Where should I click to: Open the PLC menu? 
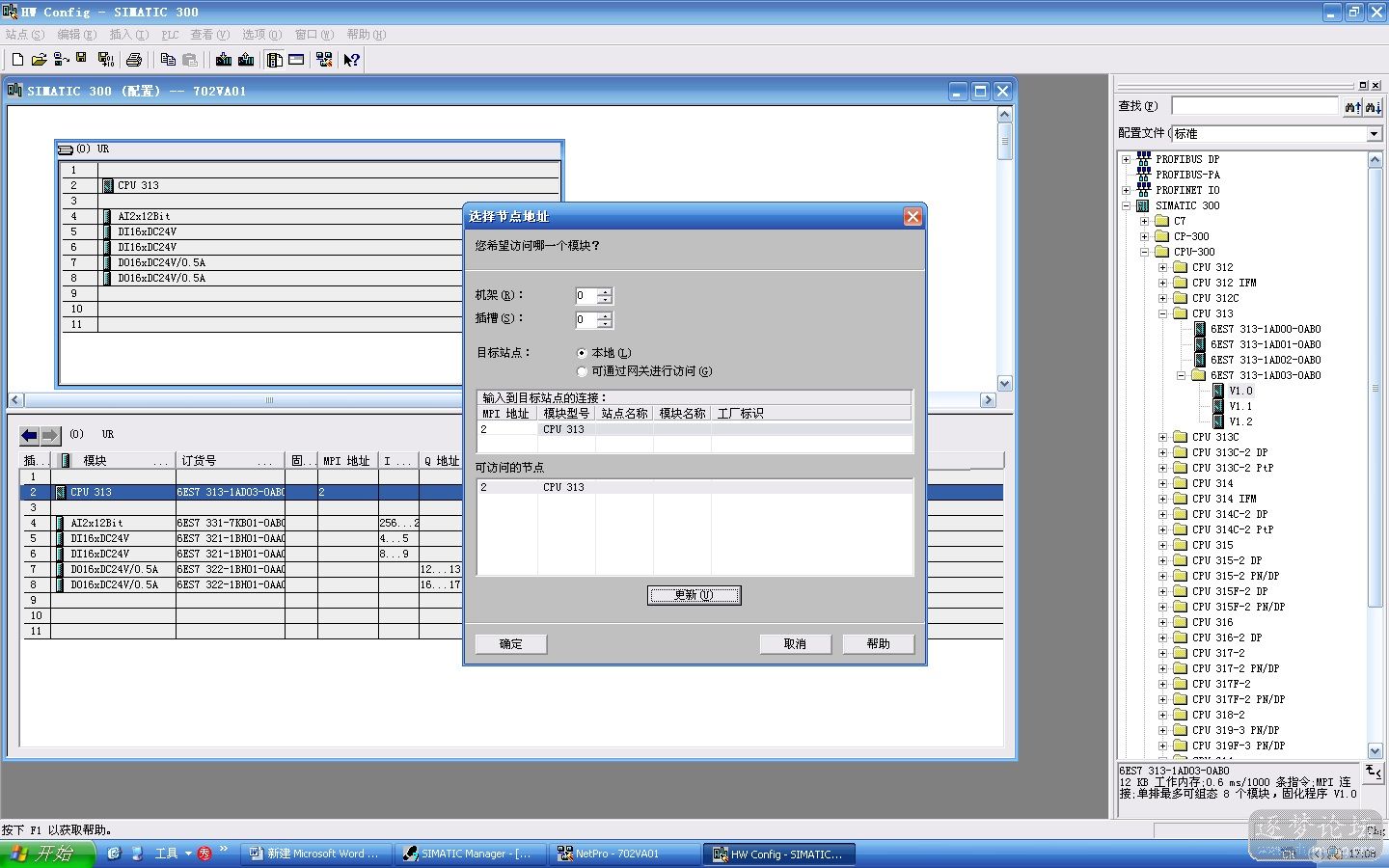tap(170, 35)
